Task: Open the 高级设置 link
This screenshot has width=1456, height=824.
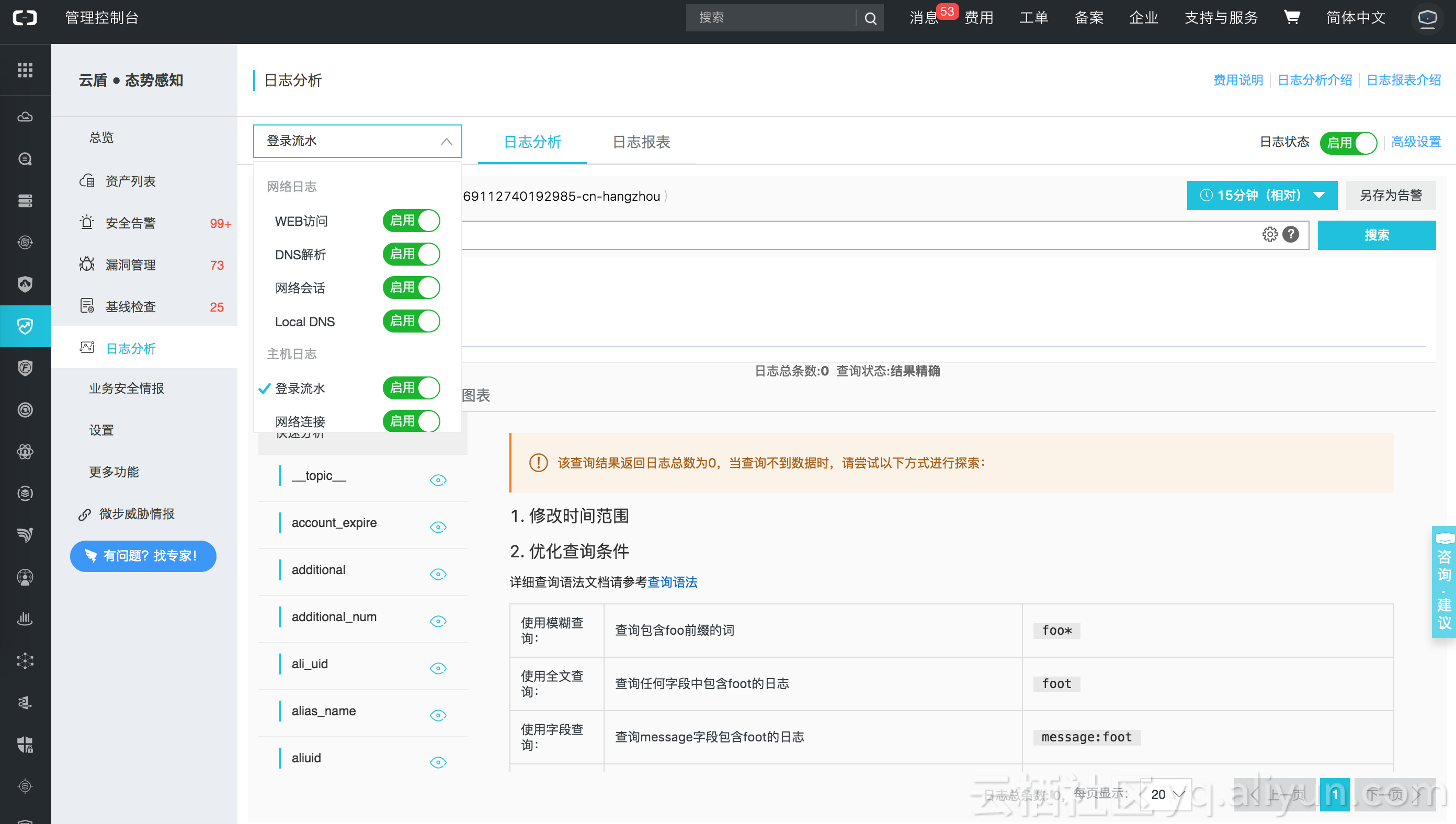Action: pyautogui.click(x=1416, y=142)
